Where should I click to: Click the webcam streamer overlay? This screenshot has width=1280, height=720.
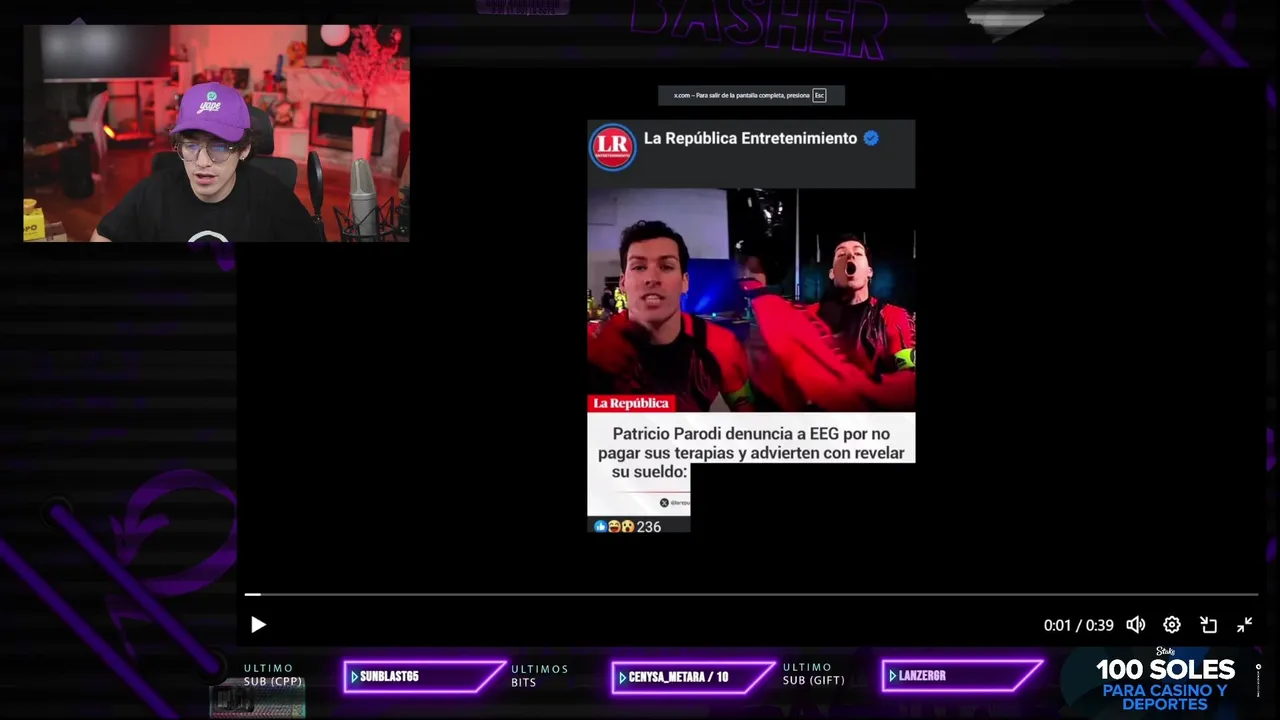[216, 133]
